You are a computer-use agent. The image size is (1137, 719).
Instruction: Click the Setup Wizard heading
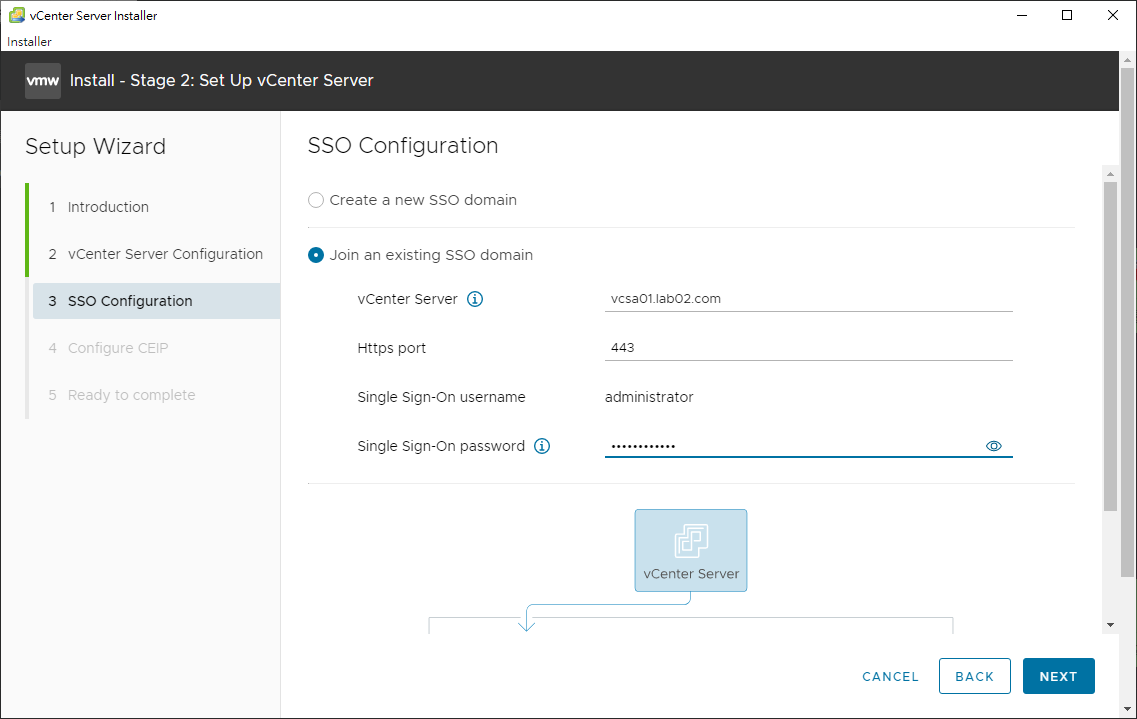pyautogui.click(x=95, y=146)
